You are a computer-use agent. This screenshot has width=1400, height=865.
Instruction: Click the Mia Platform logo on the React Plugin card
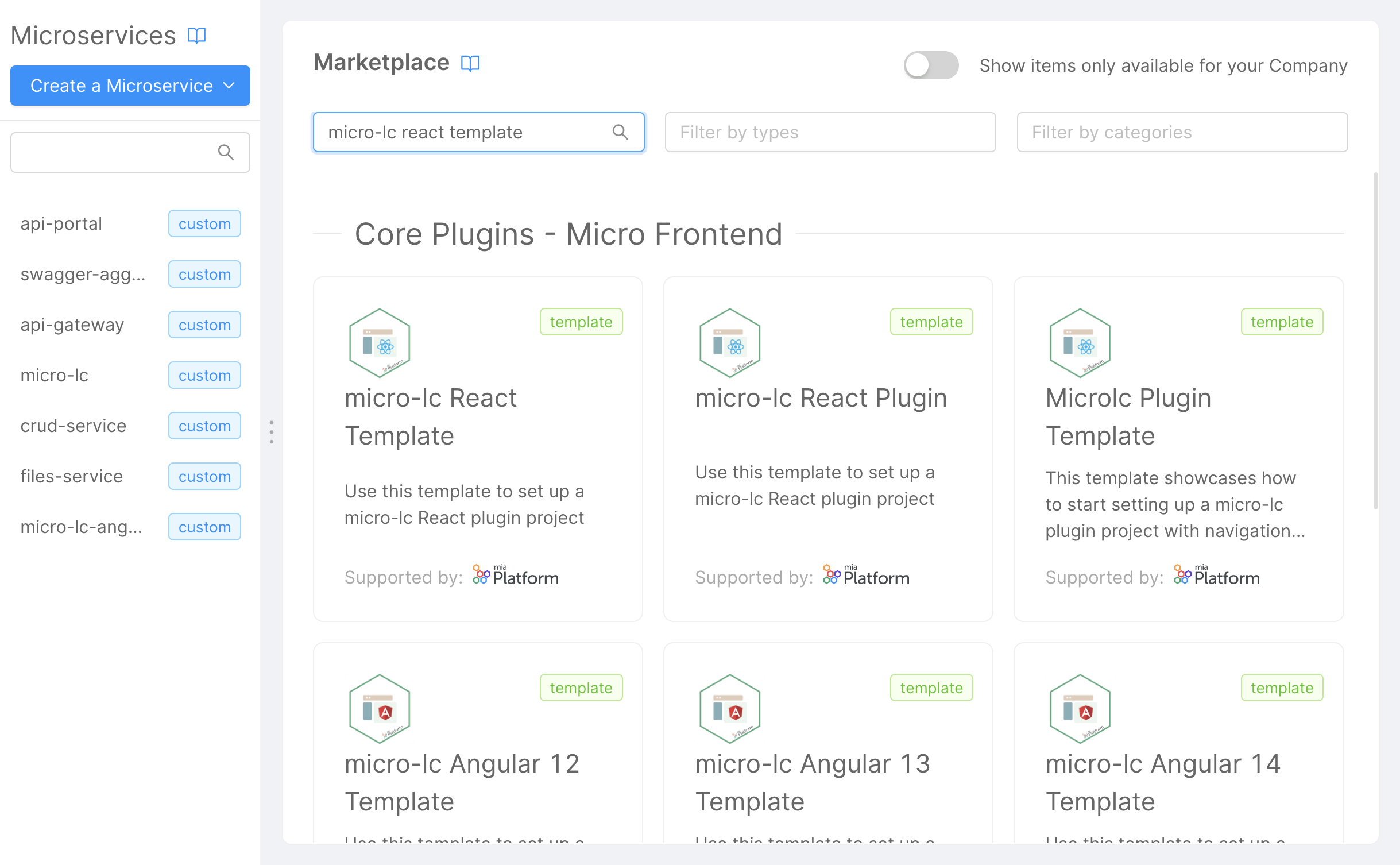pos(865,576)
